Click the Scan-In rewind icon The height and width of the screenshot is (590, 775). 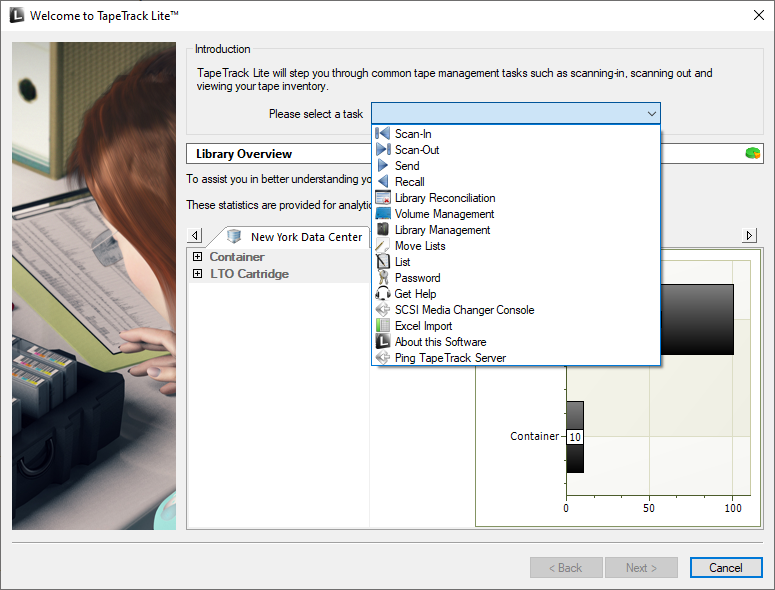tap(383, 133)
